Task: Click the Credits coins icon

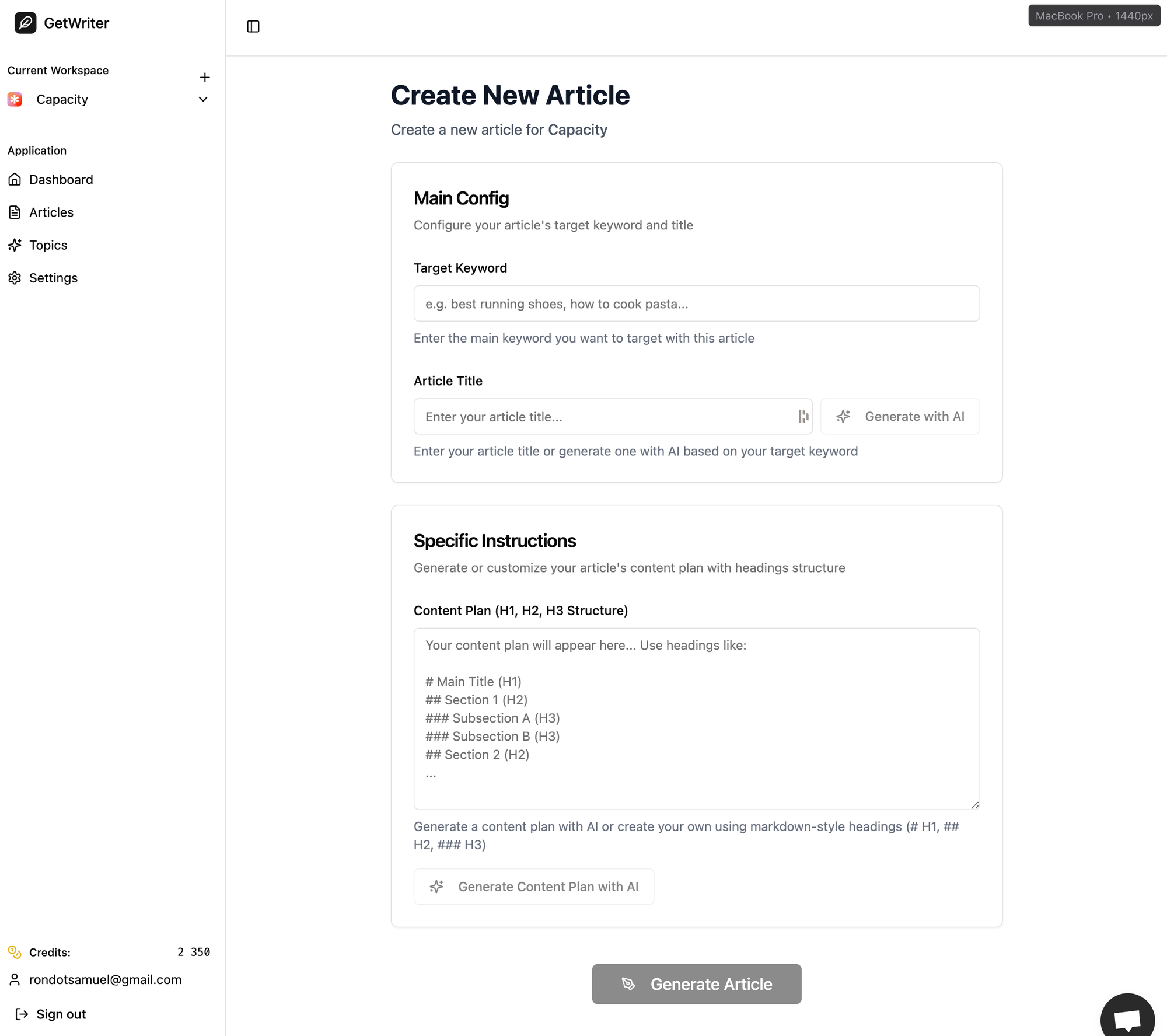Action: coord(15,952)
